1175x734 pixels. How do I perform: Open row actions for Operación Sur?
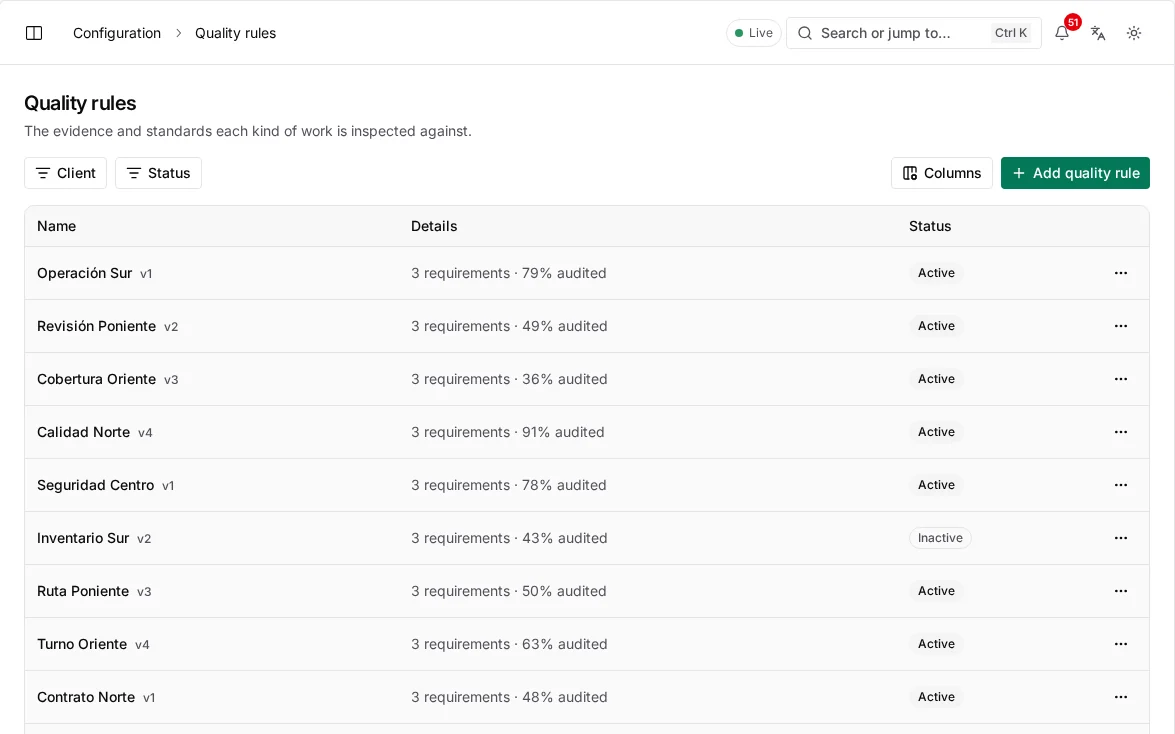tap(1120, 273)
